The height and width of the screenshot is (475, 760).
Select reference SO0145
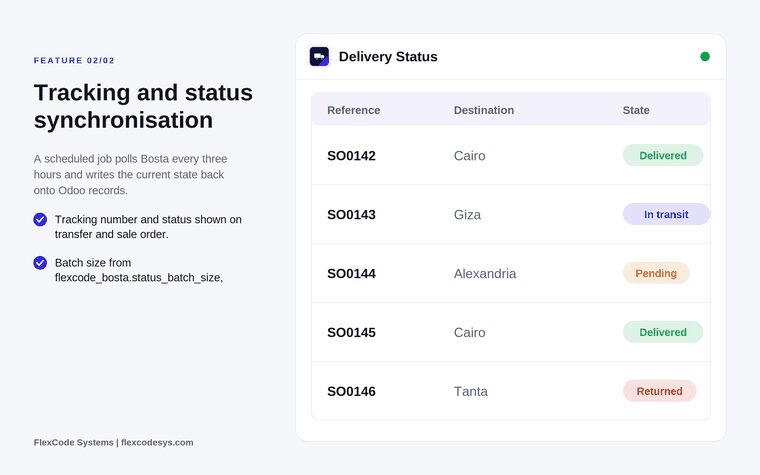351,332
